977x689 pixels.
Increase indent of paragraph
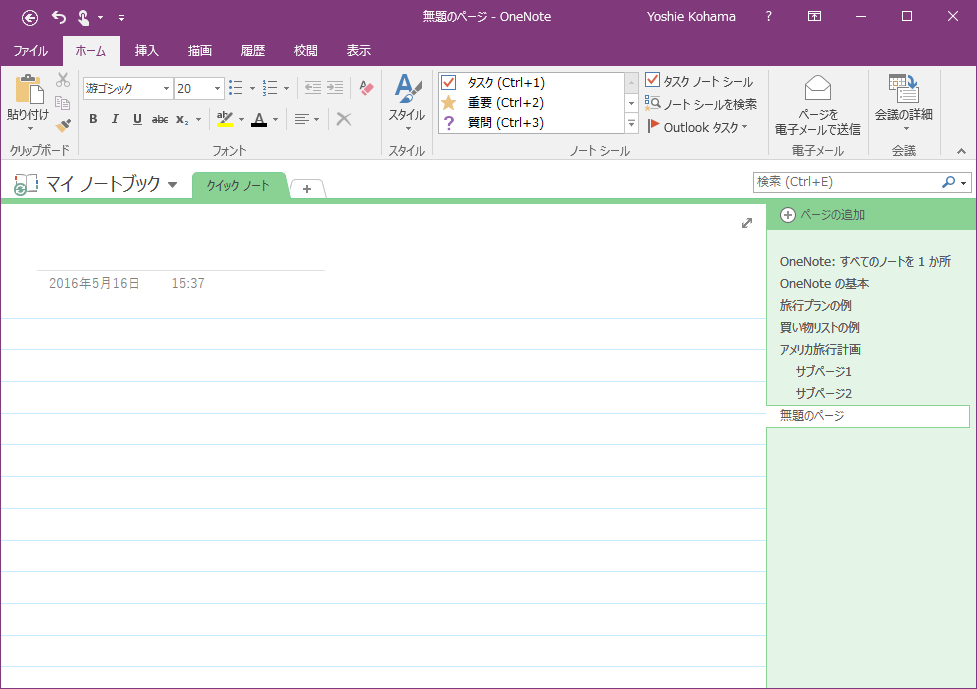pyautogui.click(x=335, y=88)
